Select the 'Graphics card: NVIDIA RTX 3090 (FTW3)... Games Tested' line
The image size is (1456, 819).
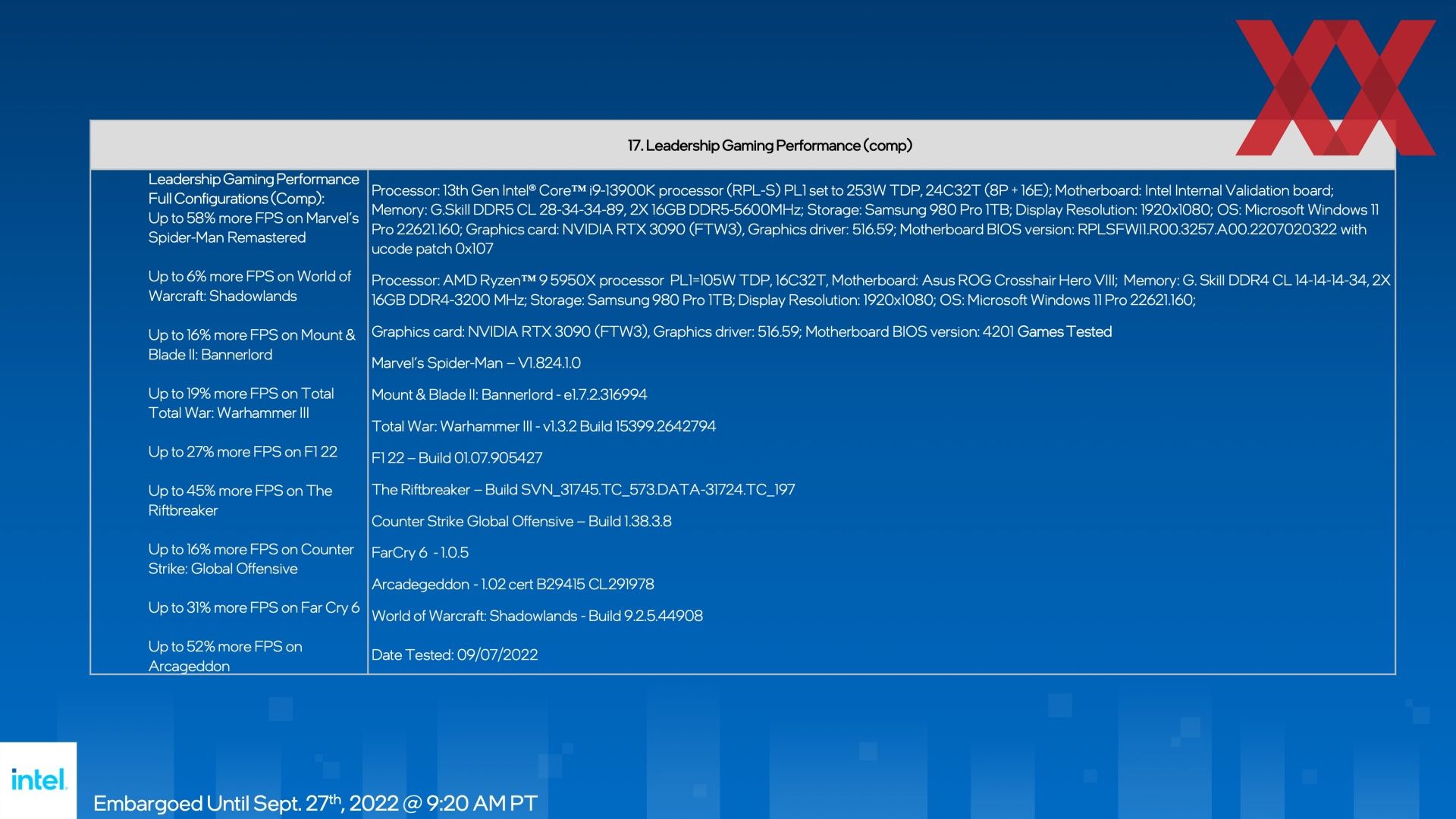pyautogui.click(x=742, y=331)
